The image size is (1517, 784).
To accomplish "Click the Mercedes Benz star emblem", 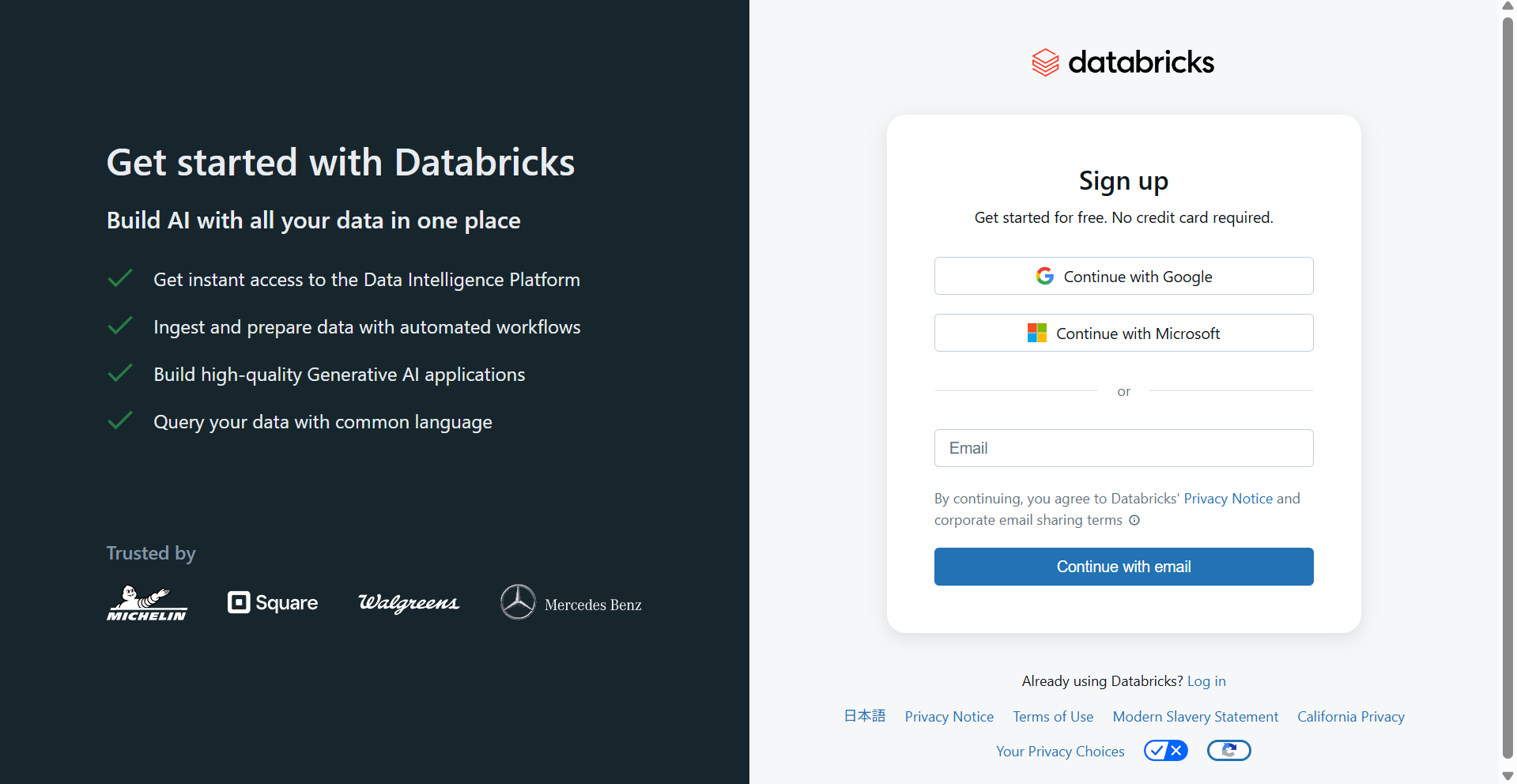I will (518, 602).
